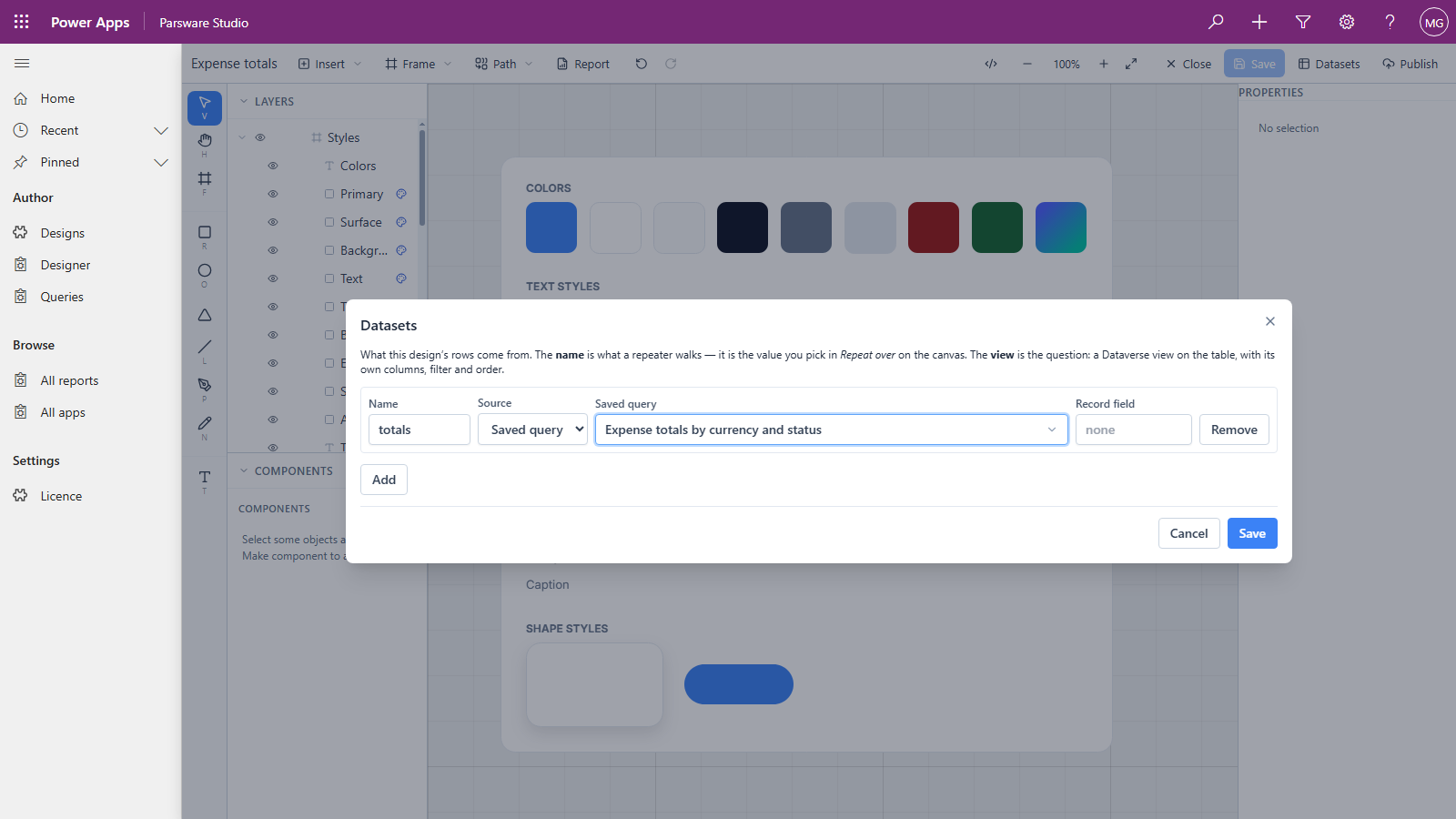Screen dimensions: 1456x819
Task: Select the pointer selection tool
Action: (x=205, y=107)
